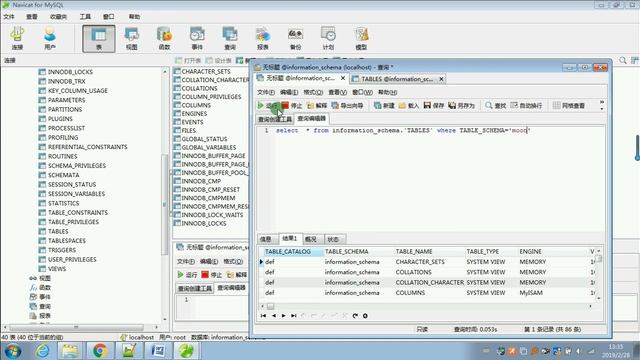640x360 pixels.
Task: Open 查看 menu in query window
Action: 338,92
